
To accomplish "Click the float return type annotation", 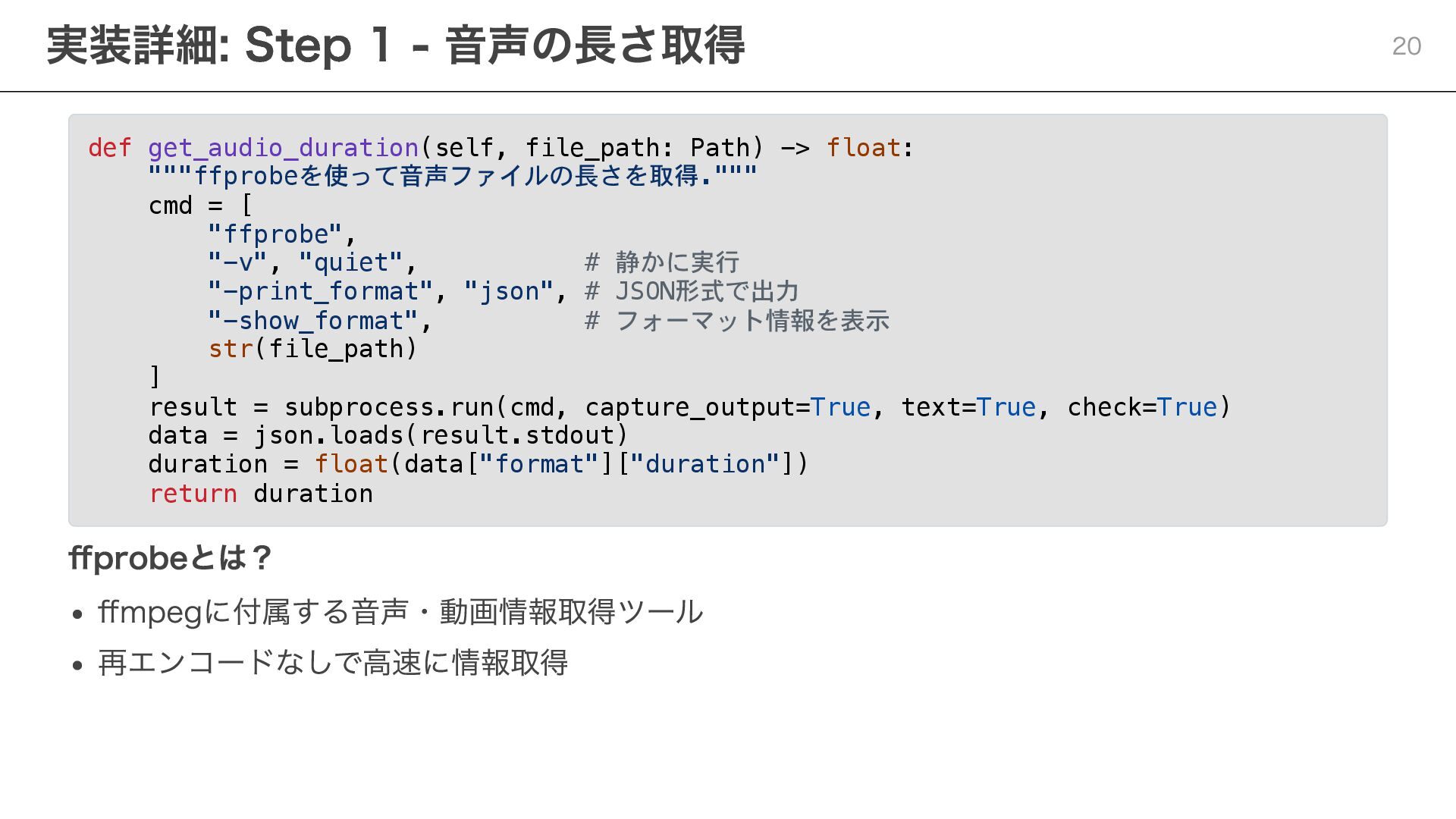I will (x=863, y=147).
